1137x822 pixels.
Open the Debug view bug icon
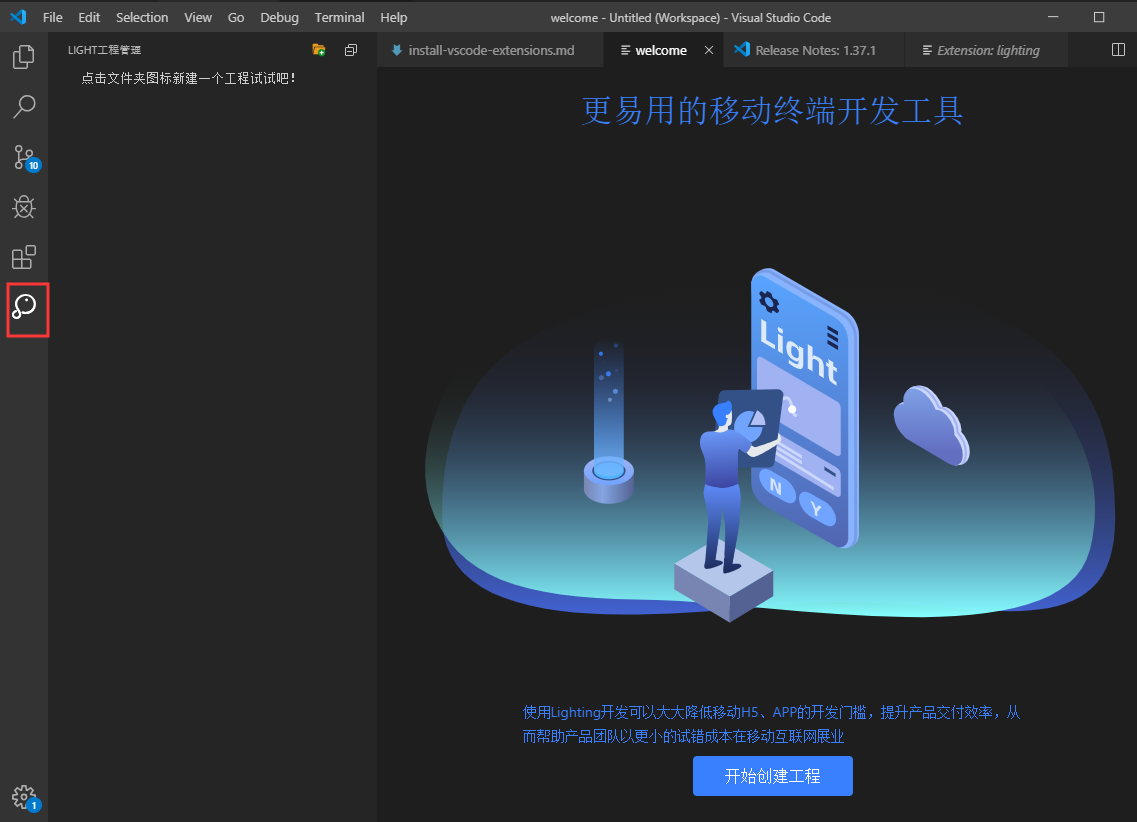24,207
